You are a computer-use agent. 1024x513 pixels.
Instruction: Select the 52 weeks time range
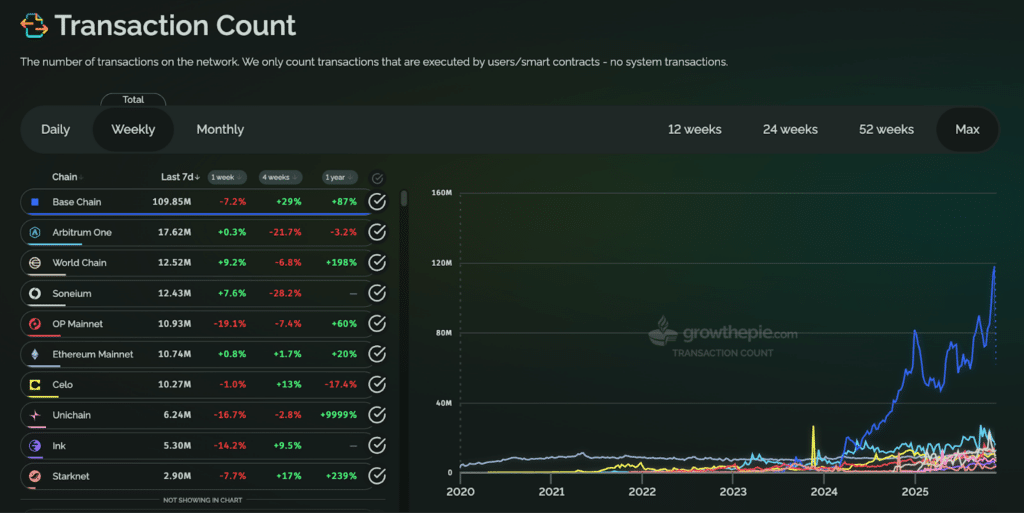[x=886, y=129]
